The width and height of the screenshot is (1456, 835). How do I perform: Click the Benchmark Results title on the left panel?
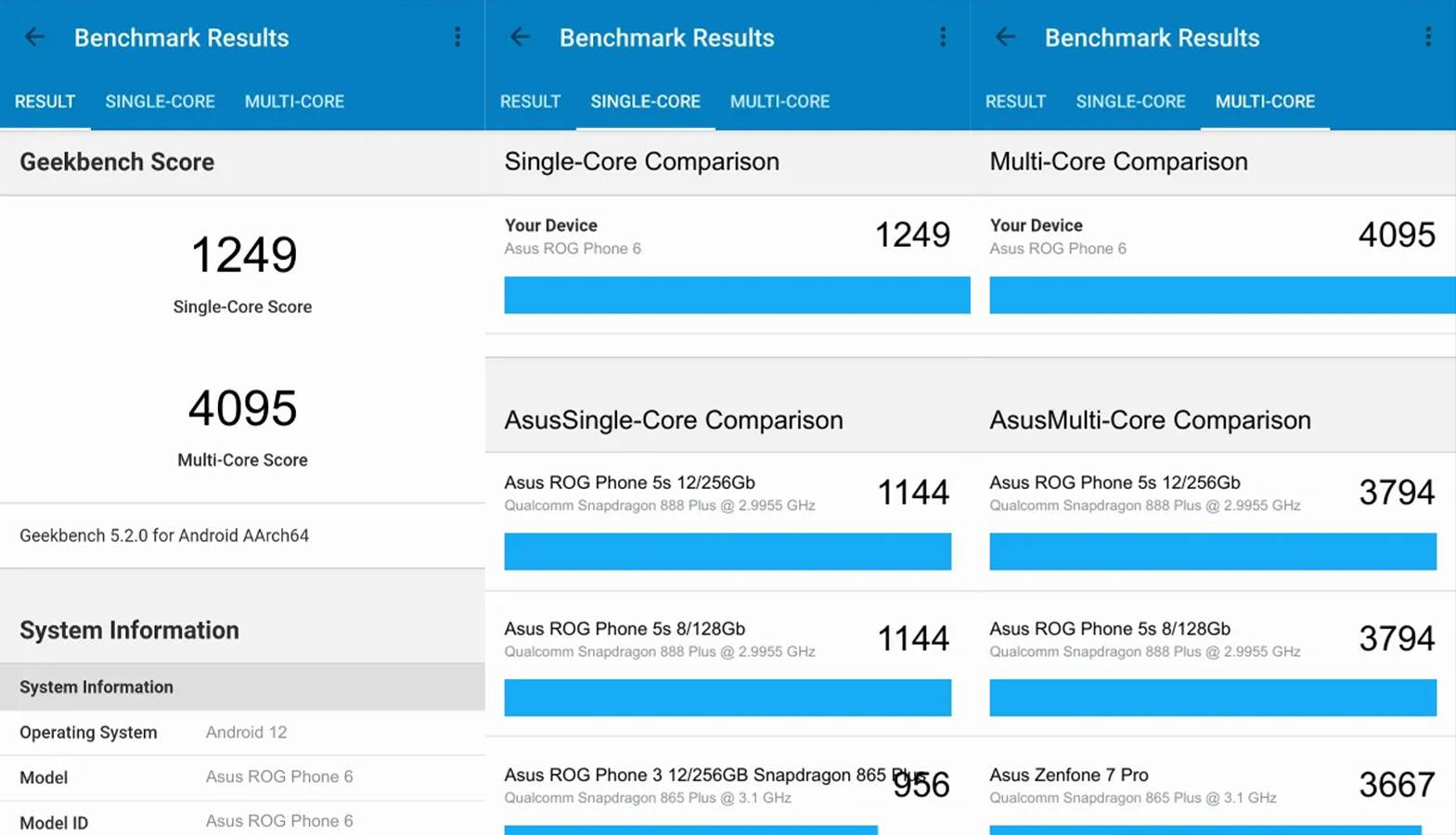[182, 38]
